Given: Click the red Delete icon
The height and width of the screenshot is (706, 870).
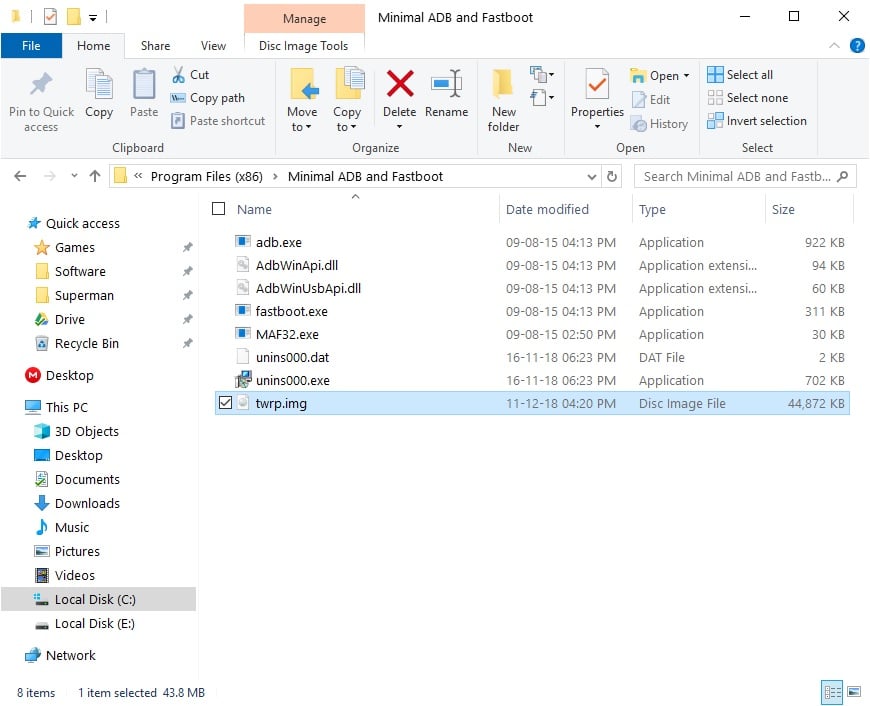Looking at the screenshot, I should click(399, 84).
